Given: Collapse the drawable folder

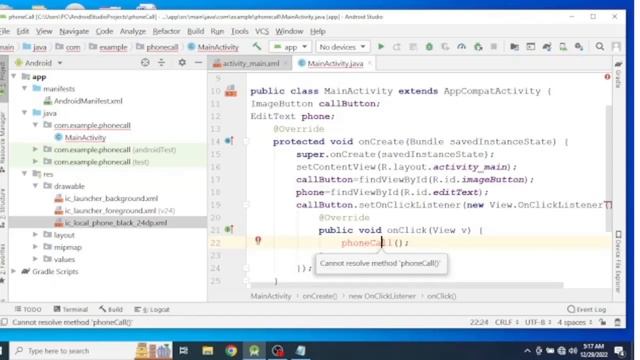Looking at the screenshot, I should (36, 186).
